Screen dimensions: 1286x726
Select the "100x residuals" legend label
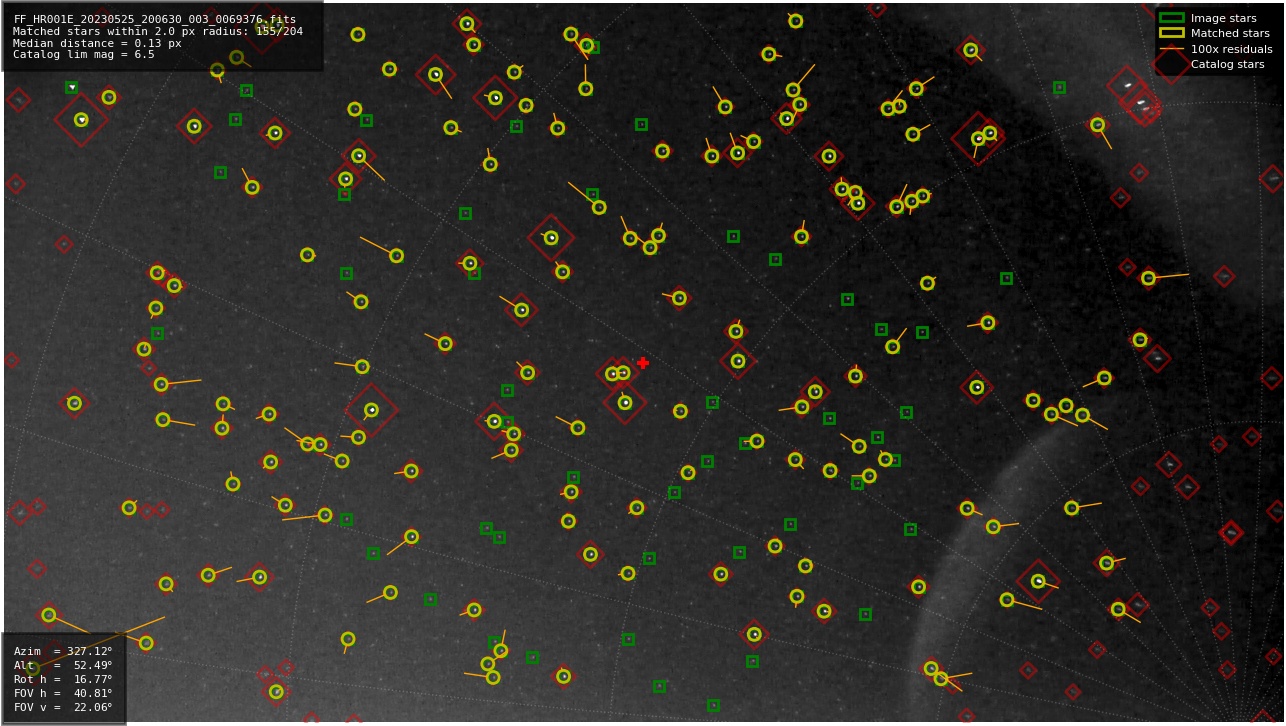(x=1231, y=49)
